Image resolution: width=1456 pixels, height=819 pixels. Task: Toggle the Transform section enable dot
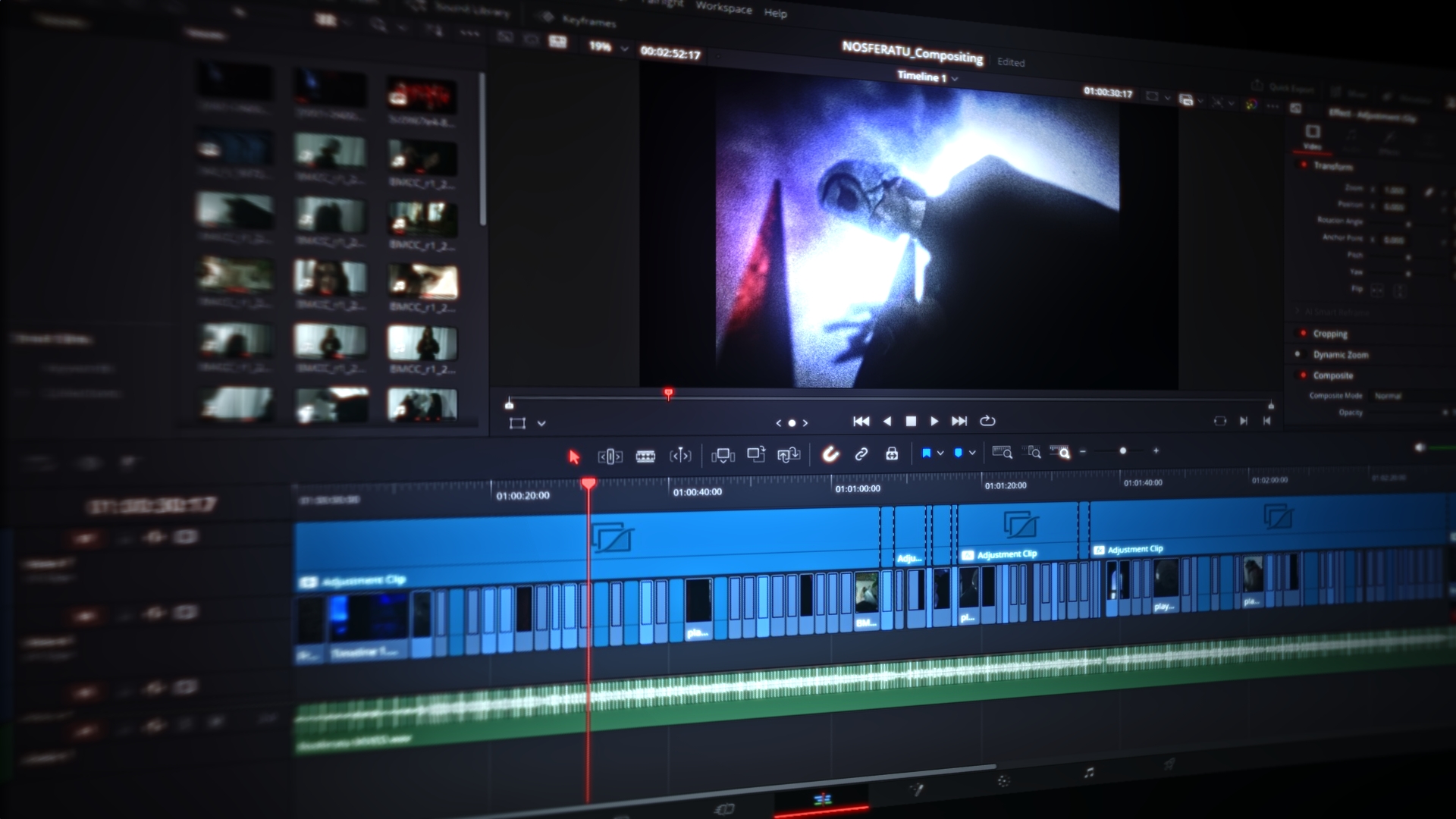click(x=1304, y=165)
